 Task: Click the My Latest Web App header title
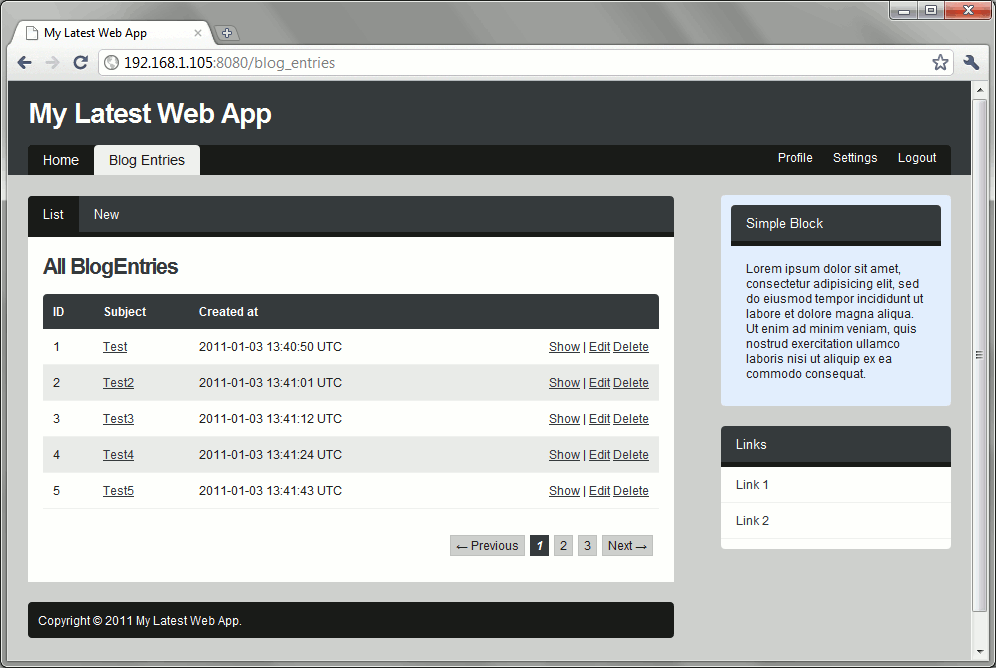point(150,114)
